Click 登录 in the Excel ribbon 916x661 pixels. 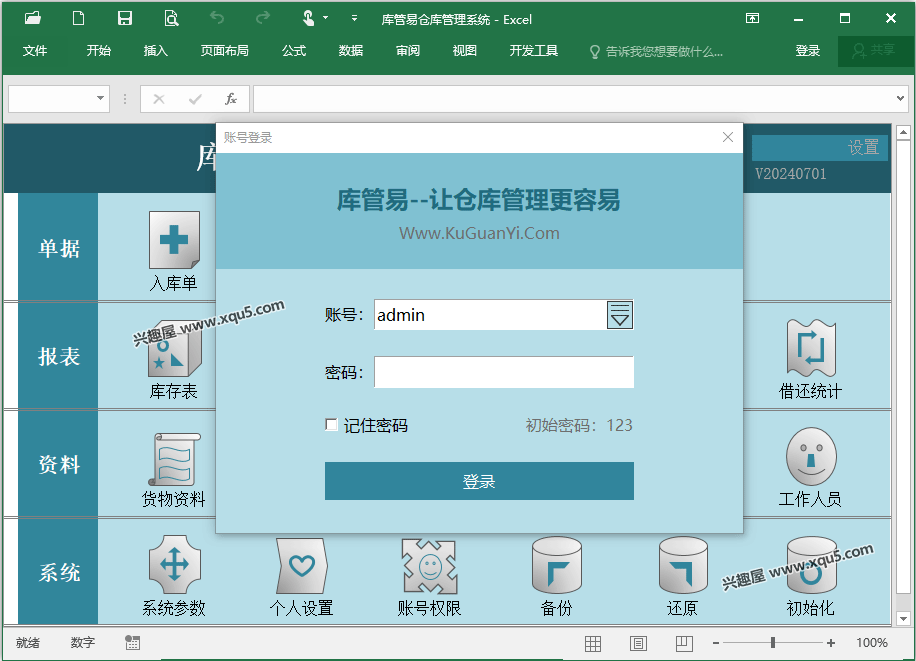807,51
